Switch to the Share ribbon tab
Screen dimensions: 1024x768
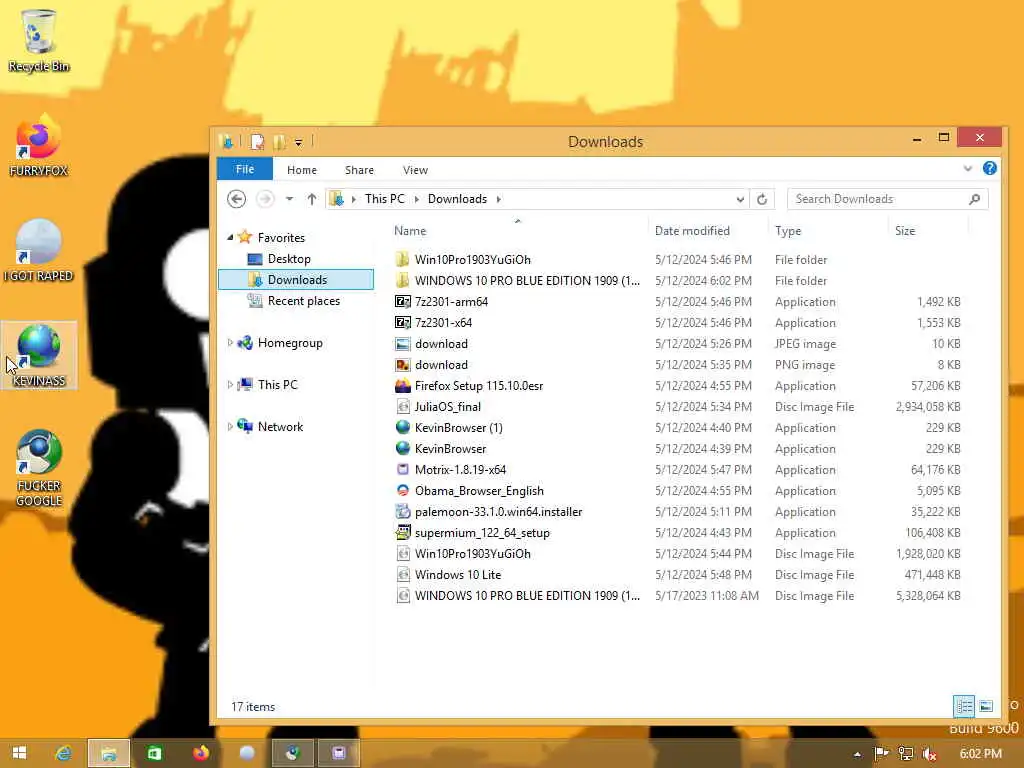click(359, 170)
